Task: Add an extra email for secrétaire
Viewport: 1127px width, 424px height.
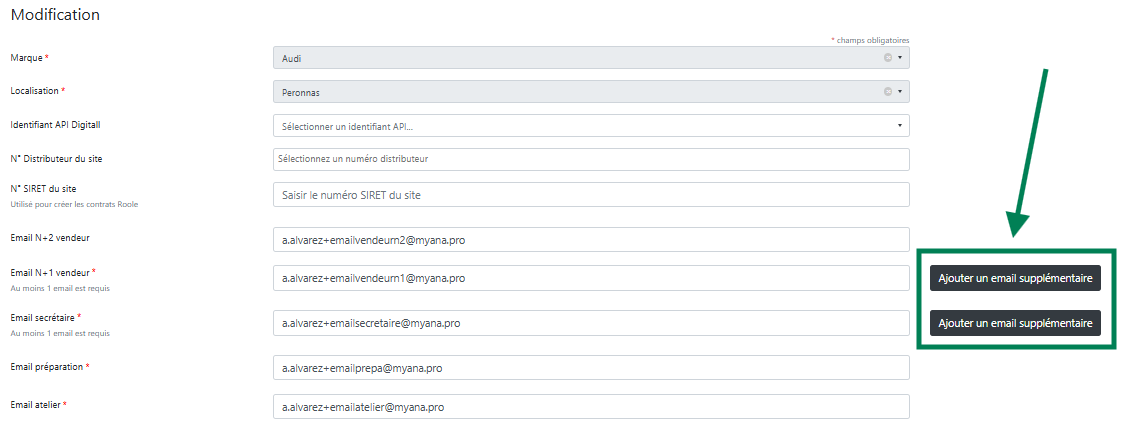Action: pos(1015,323)
